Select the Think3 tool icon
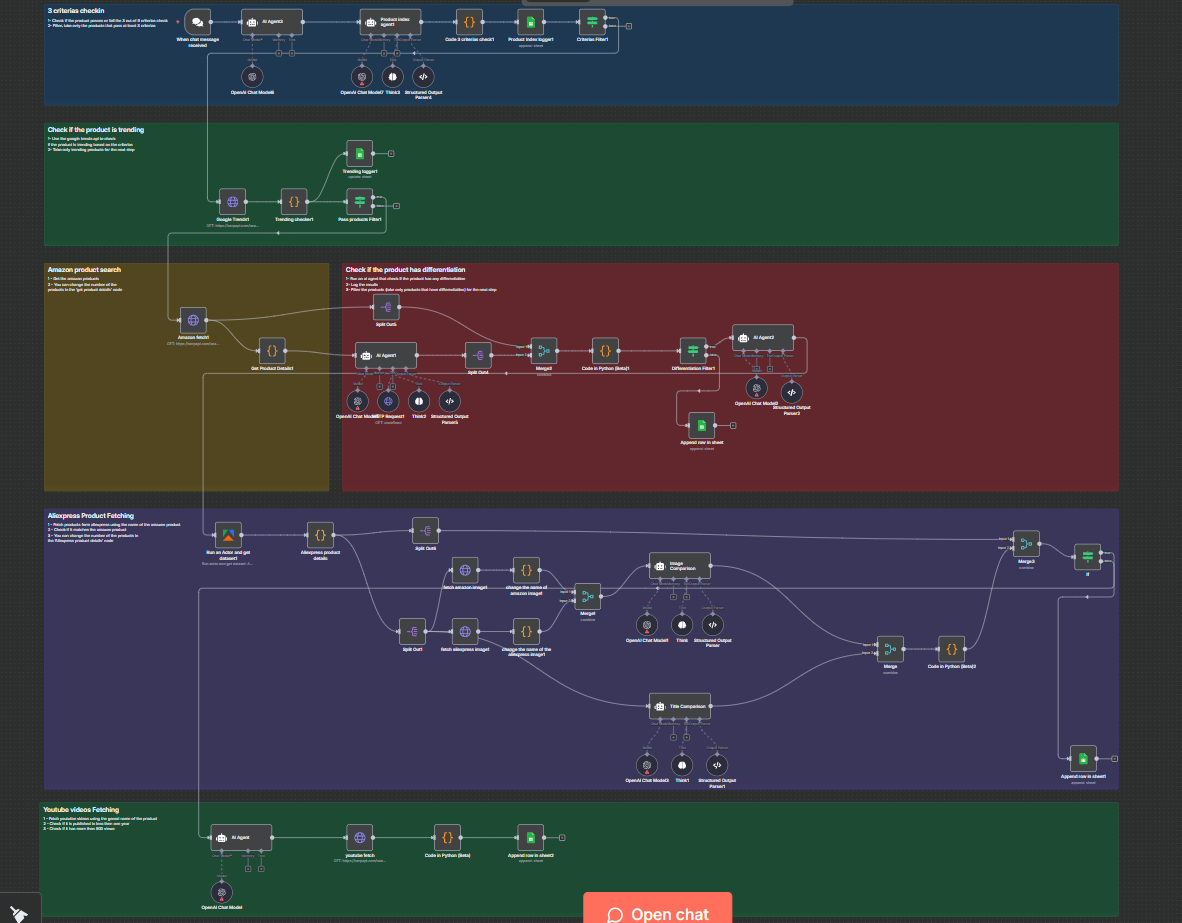The height and width of the screenshot is (923, 1182). [390, 75]
